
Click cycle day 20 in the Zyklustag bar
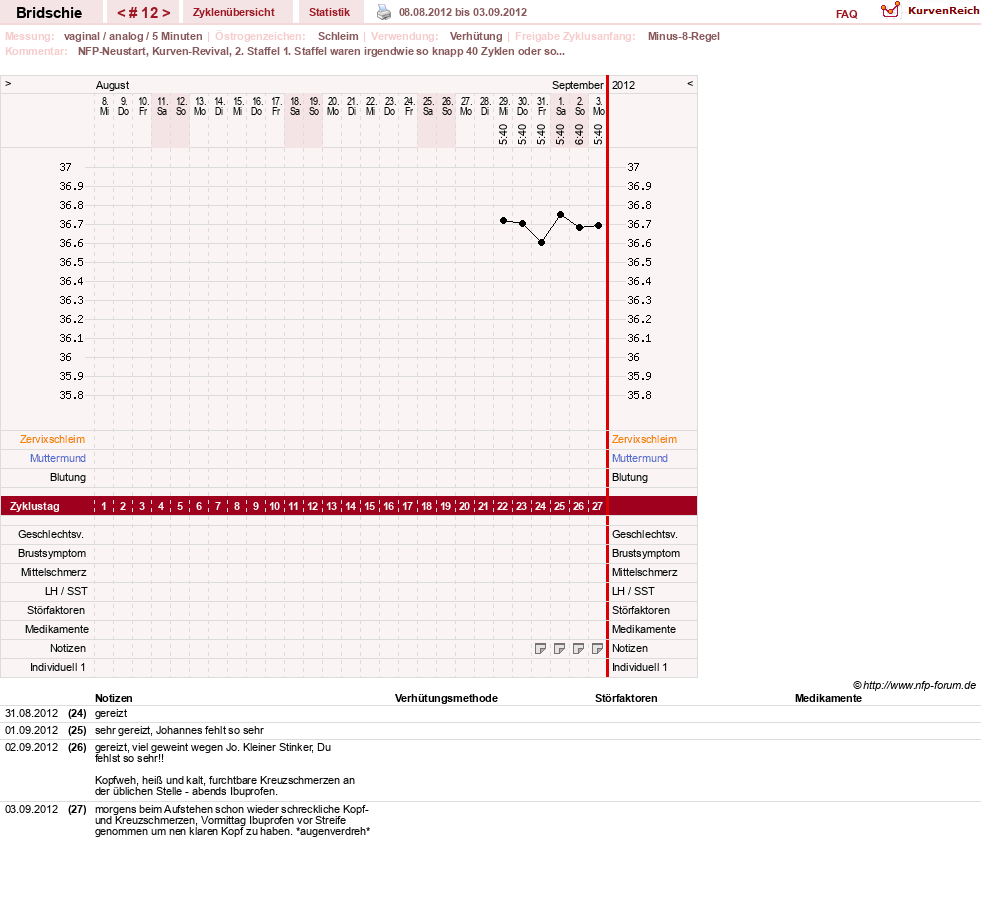point(464,506)
